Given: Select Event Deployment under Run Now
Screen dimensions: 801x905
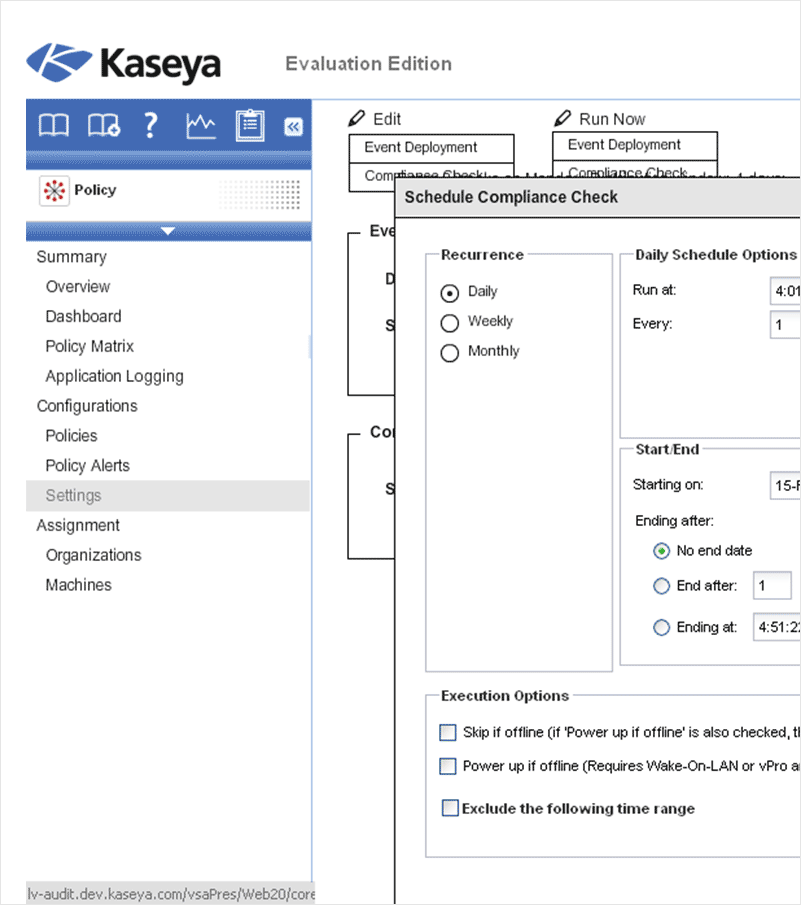Looking at the screenshot, I should (x=635, y=145).
